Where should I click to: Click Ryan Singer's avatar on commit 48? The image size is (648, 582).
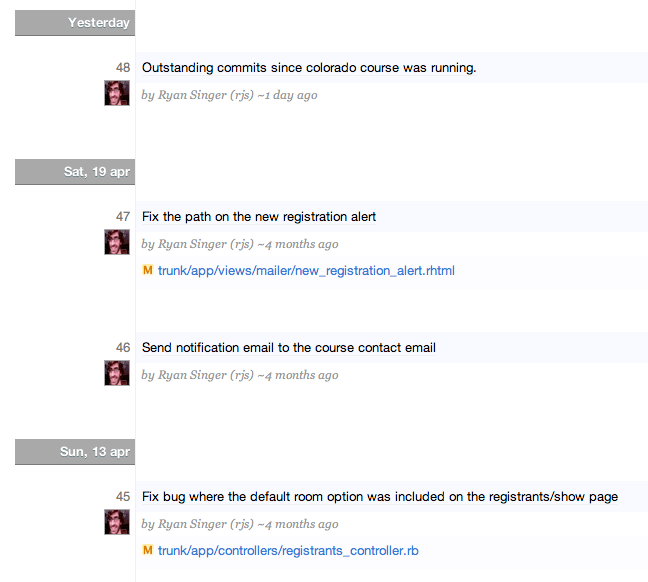117,93
